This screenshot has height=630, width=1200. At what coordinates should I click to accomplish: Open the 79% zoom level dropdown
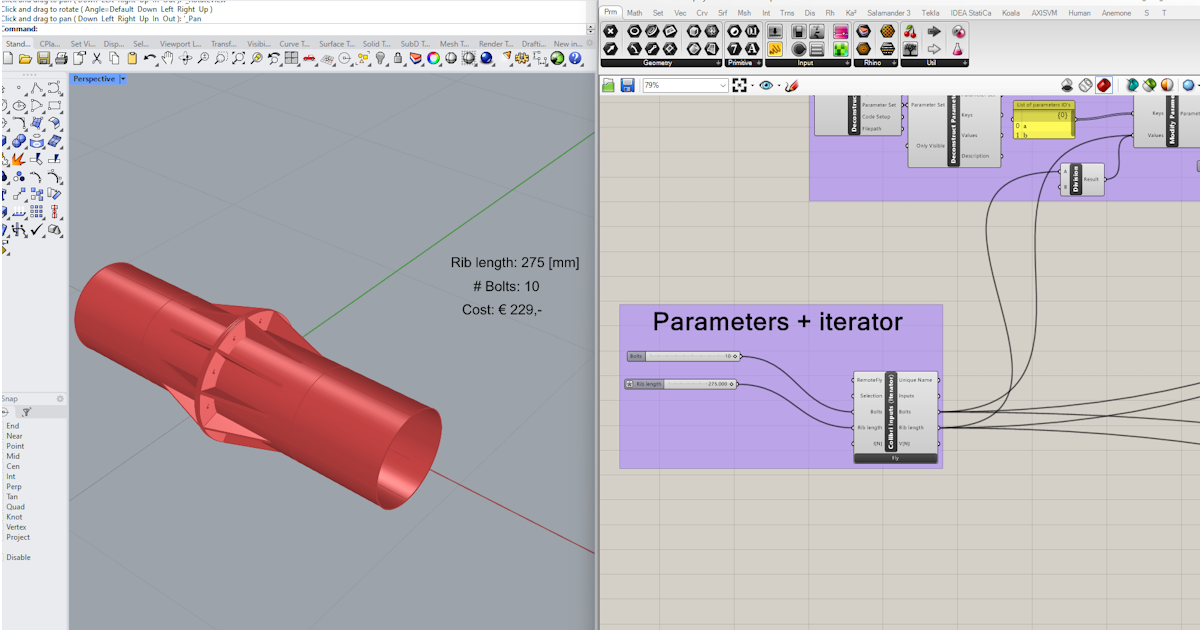(x=723, y=86)
